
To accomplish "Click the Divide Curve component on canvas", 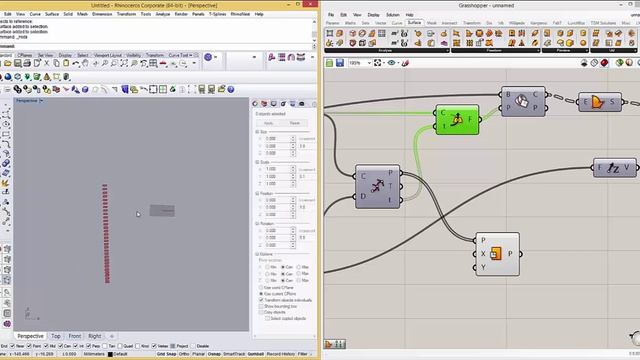I will pos(378,187).
